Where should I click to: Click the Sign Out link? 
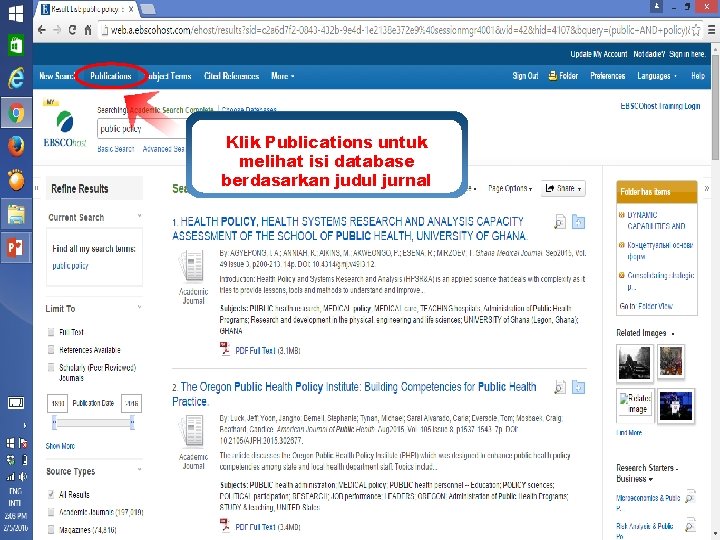tap(525, 76)
